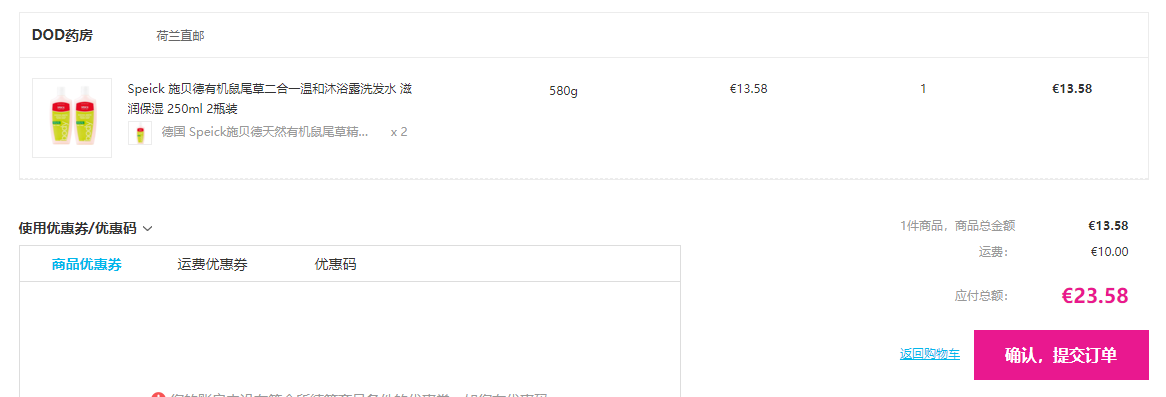Viewport: 1166px width, 397px height.
Task: Click the 1件商品，商品总金额 summary label
Action: pyautogui.click(x=958, y=226)
